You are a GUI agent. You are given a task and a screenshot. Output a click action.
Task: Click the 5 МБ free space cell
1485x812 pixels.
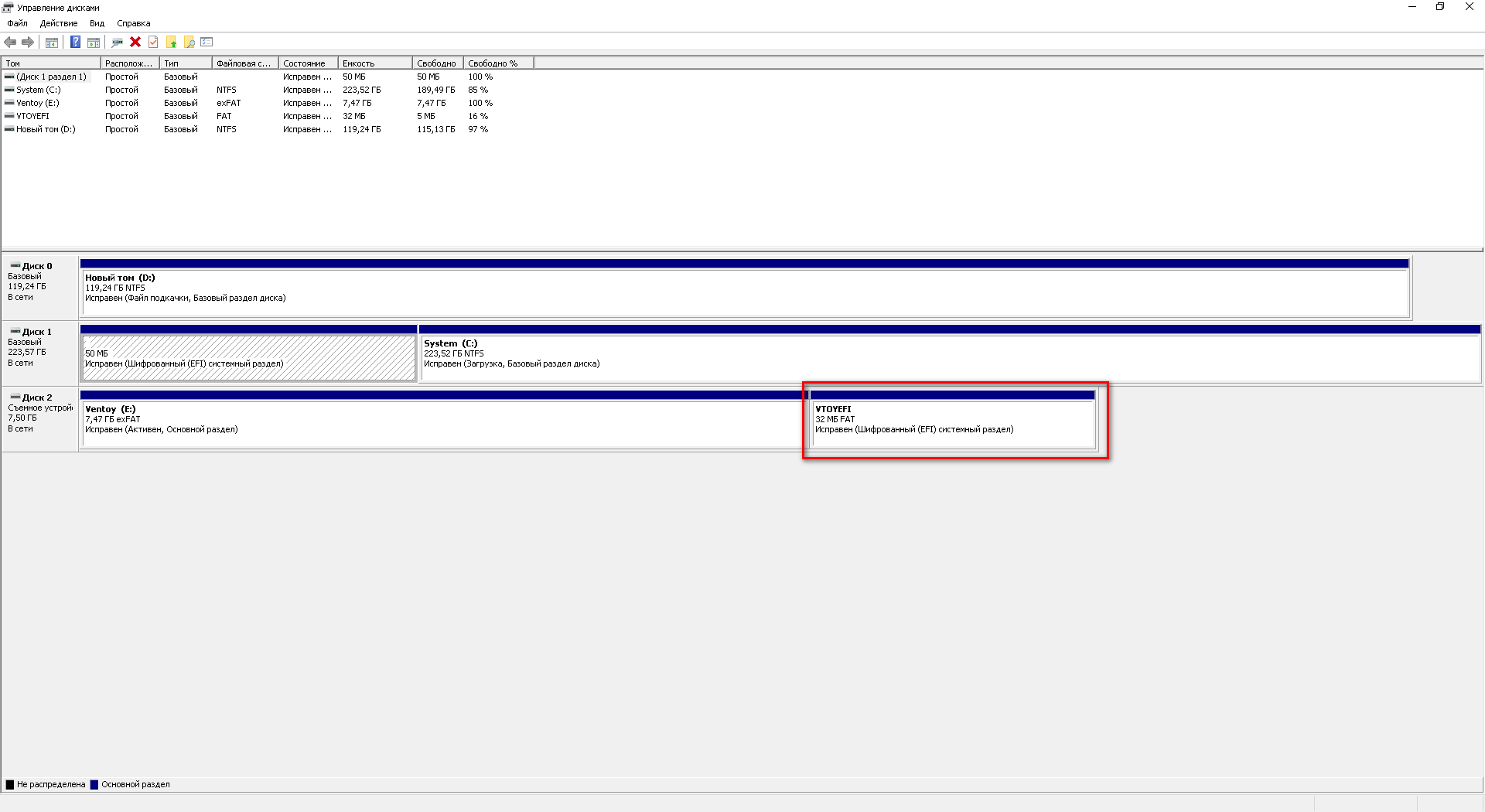(426, 116)
